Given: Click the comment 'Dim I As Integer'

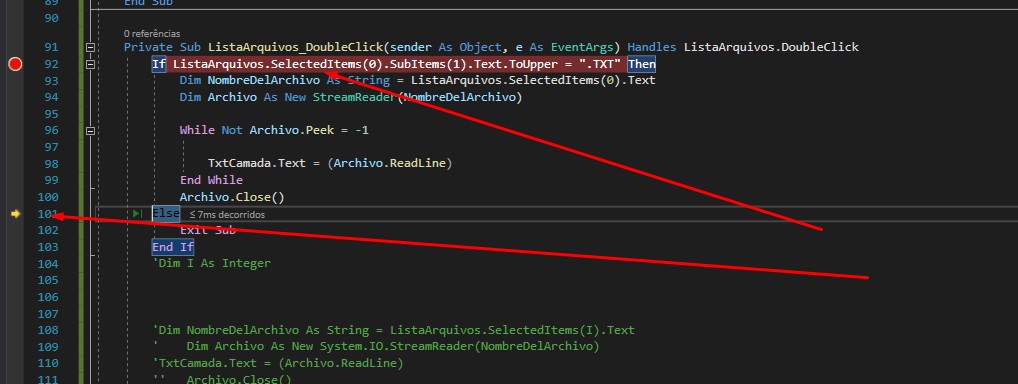Looking at the screenshot, I should point(211,263).
